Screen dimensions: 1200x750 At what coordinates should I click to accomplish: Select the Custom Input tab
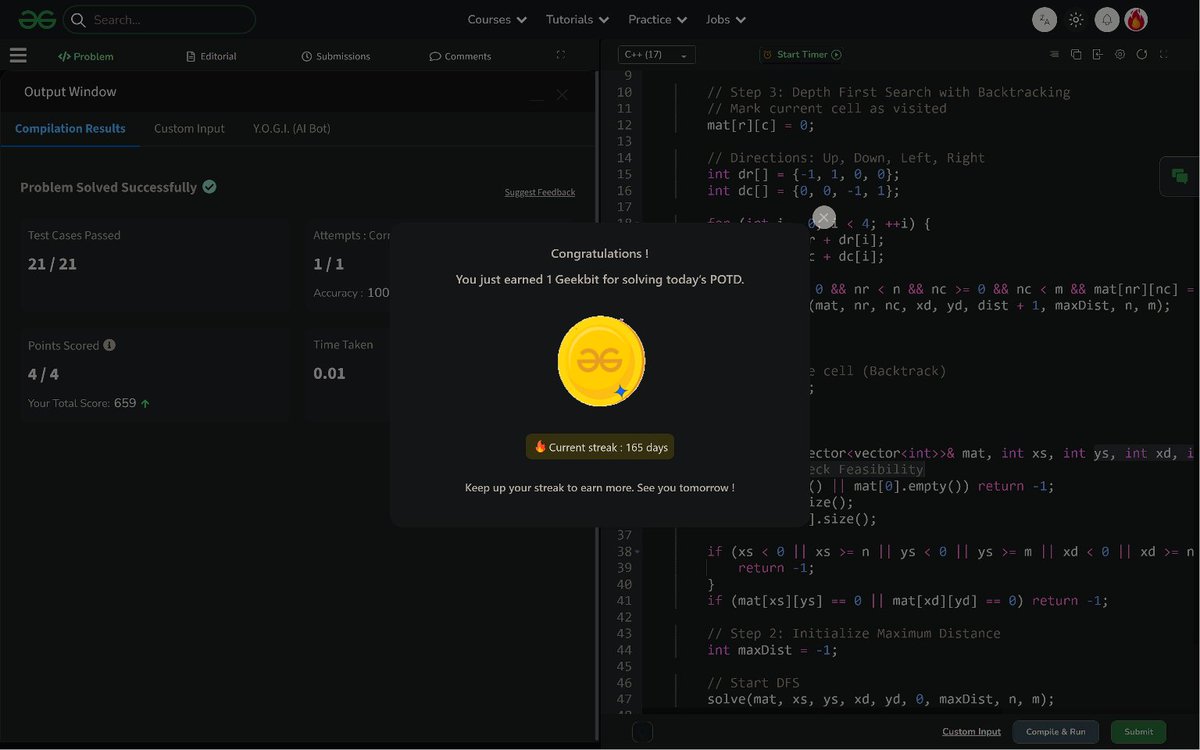[x=189, y=128]
